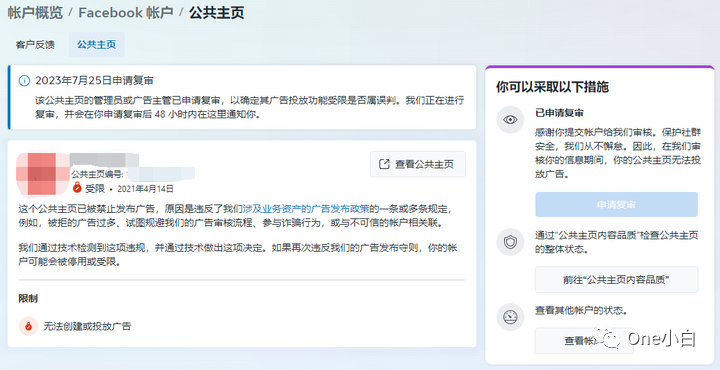
Task: Select the 受限 status label
Action: pos(95,188)
